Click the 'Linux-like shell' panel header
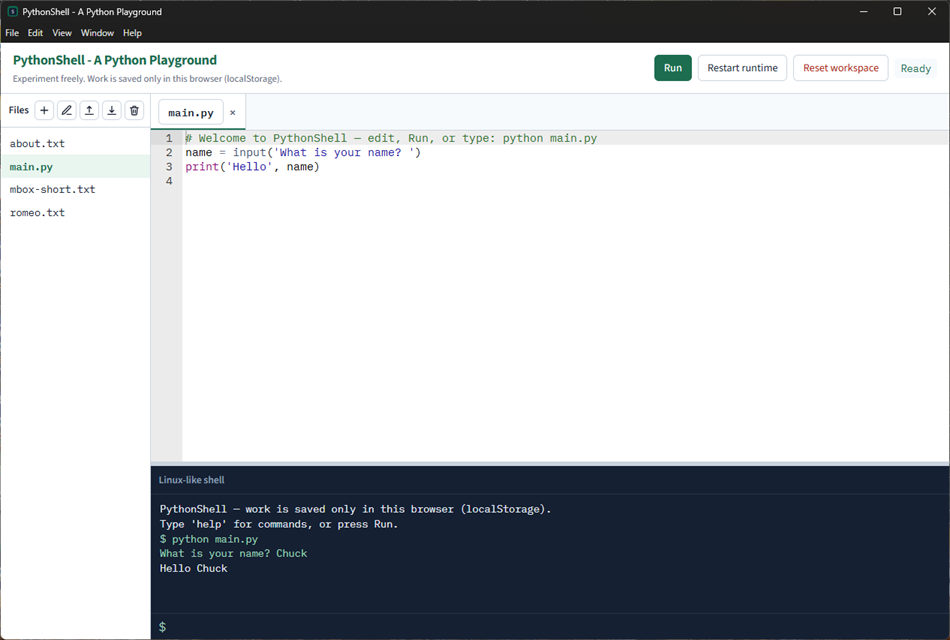The height and width of the screenshot is (640, 950). tap(191, 480)
